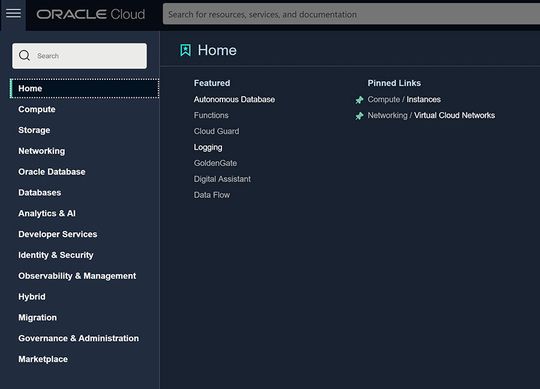Image resolution: width=540 pixels, height=389 pixels.
Task: Click the Pinned Links heading
Action: (x=394, y=83)
